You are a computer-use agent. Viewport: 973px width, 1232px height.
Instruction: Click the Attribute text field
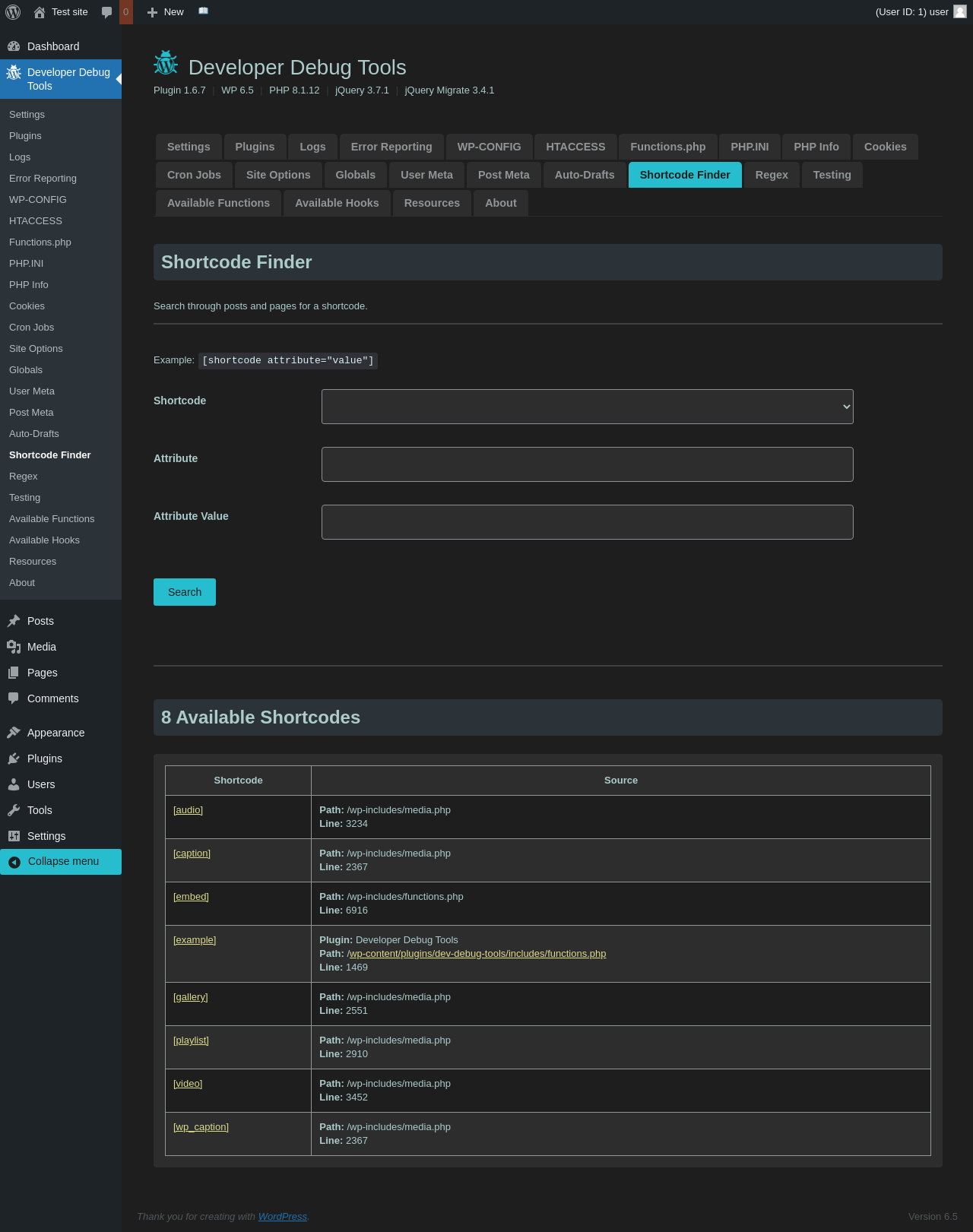[x=587, y=464]
